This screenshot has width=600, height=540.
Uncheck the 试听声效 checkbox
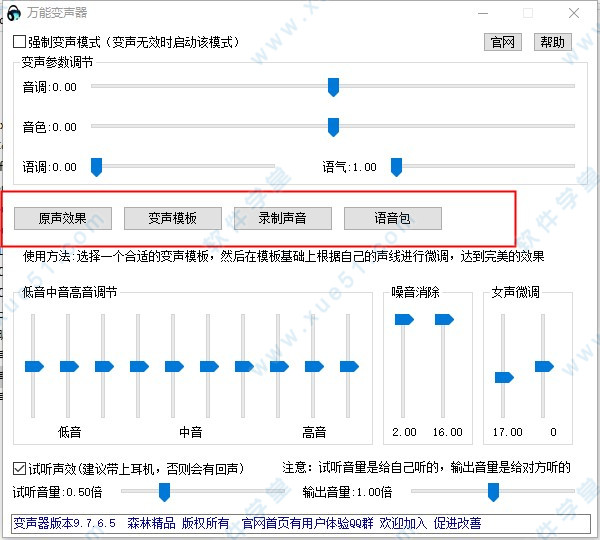pos(19,468)
